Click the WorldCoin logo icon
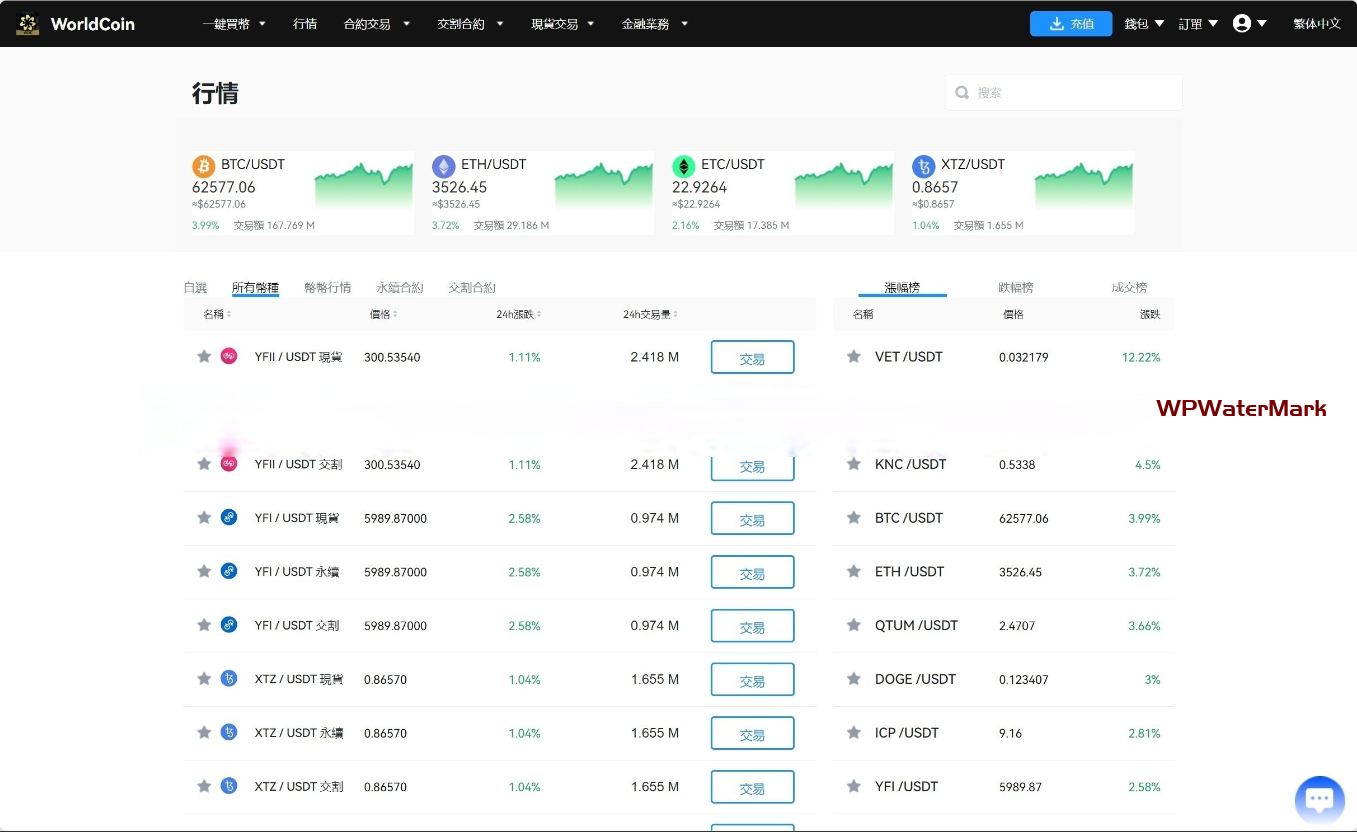Image resolution: width=1357 pixels, height=832 pixels. click(28, 23)
